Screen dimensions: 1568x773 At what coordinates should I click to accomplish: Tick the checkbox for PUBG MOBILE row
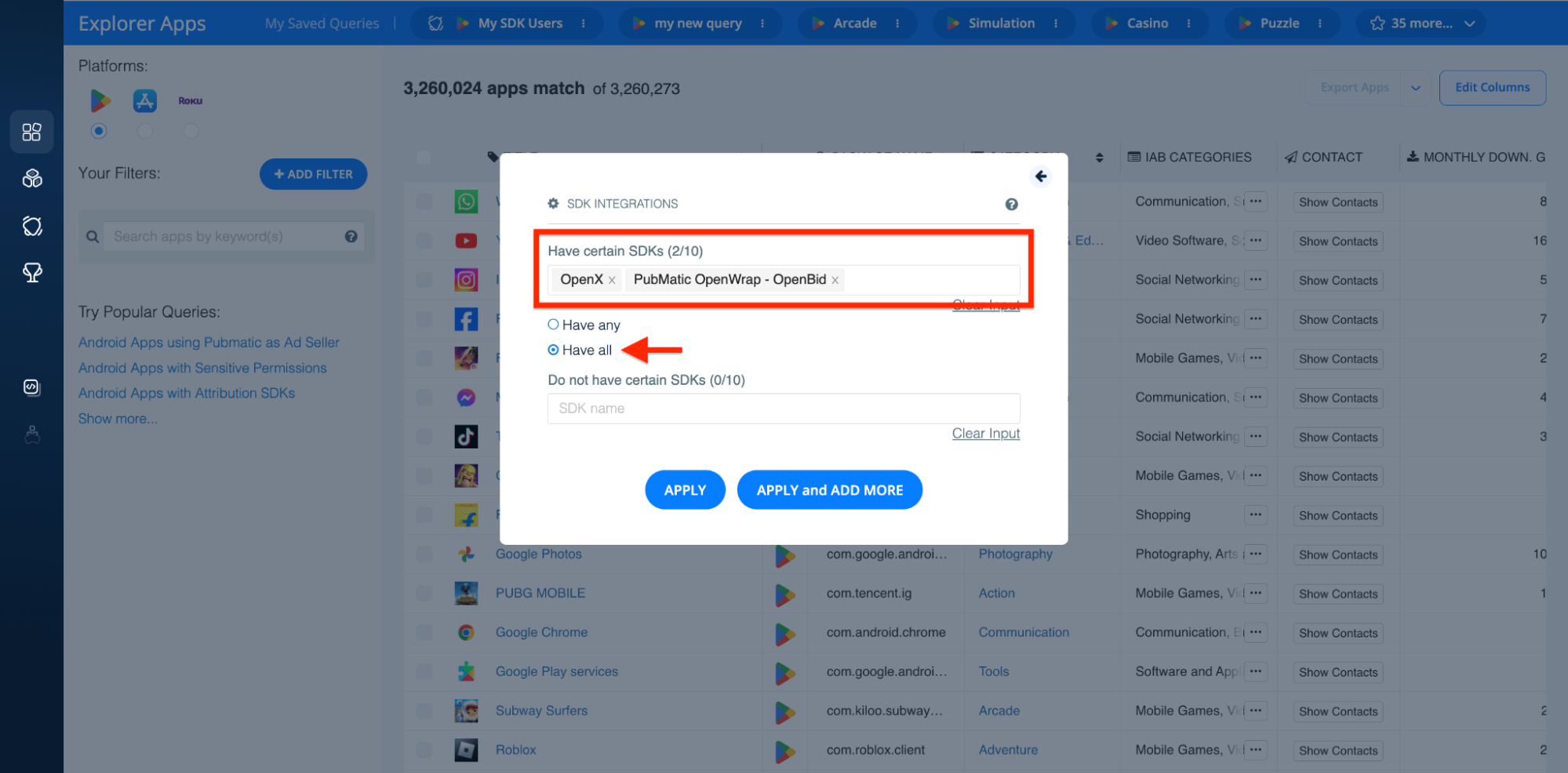coord(424,593)
